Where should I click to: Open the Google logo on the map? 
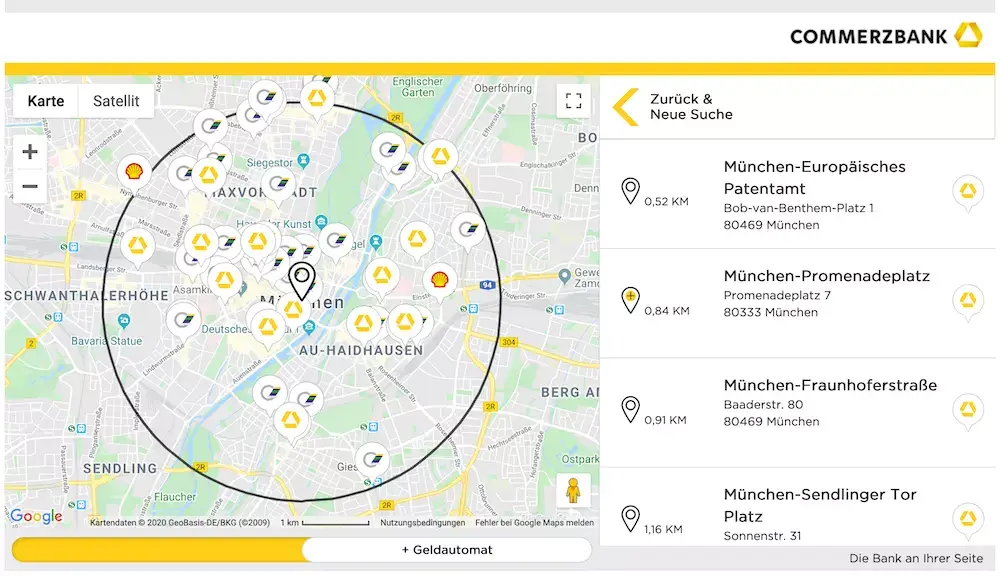click(36, 516)
